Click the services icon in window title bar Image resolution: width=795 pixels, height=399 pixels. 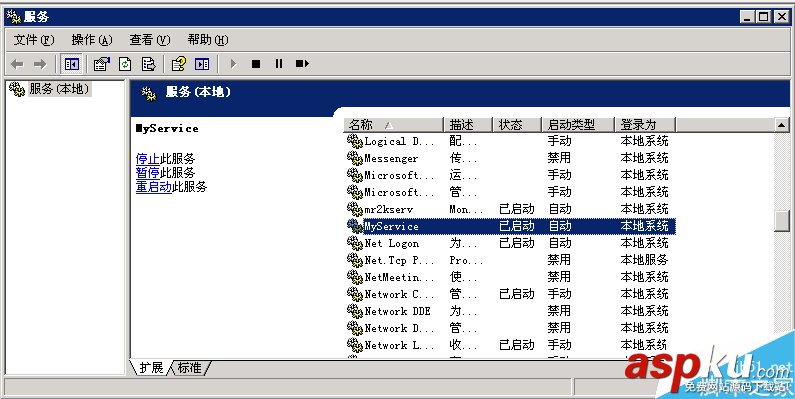[13, 17]
